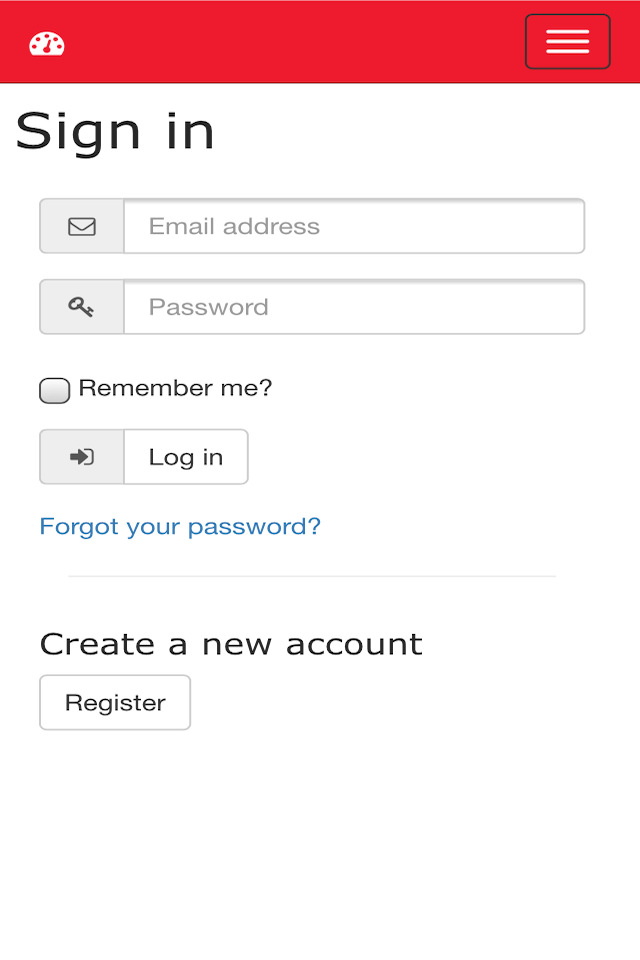Click the 'Sign in' page heading

[115, 132]
